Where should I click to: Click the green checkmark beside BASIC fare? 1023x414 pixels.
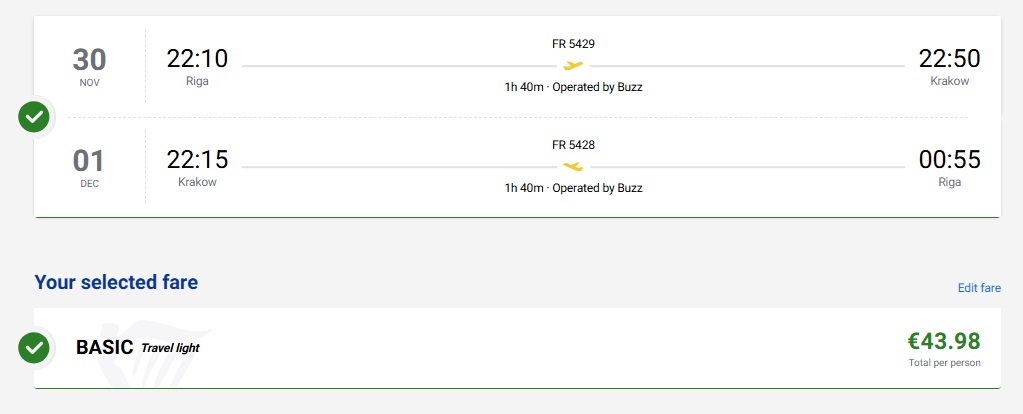click(x=34, y=347)
